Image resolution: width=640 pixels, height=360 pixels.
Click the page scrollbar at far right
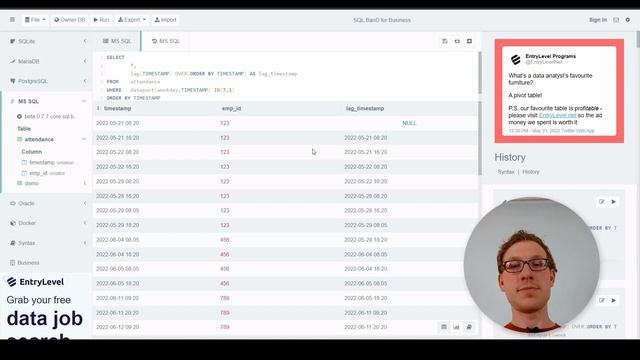638,39
